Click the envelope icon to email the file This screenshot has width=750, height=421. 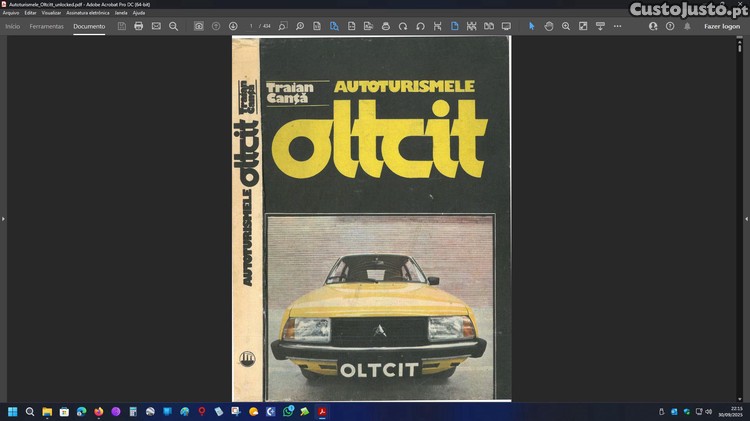156,26
